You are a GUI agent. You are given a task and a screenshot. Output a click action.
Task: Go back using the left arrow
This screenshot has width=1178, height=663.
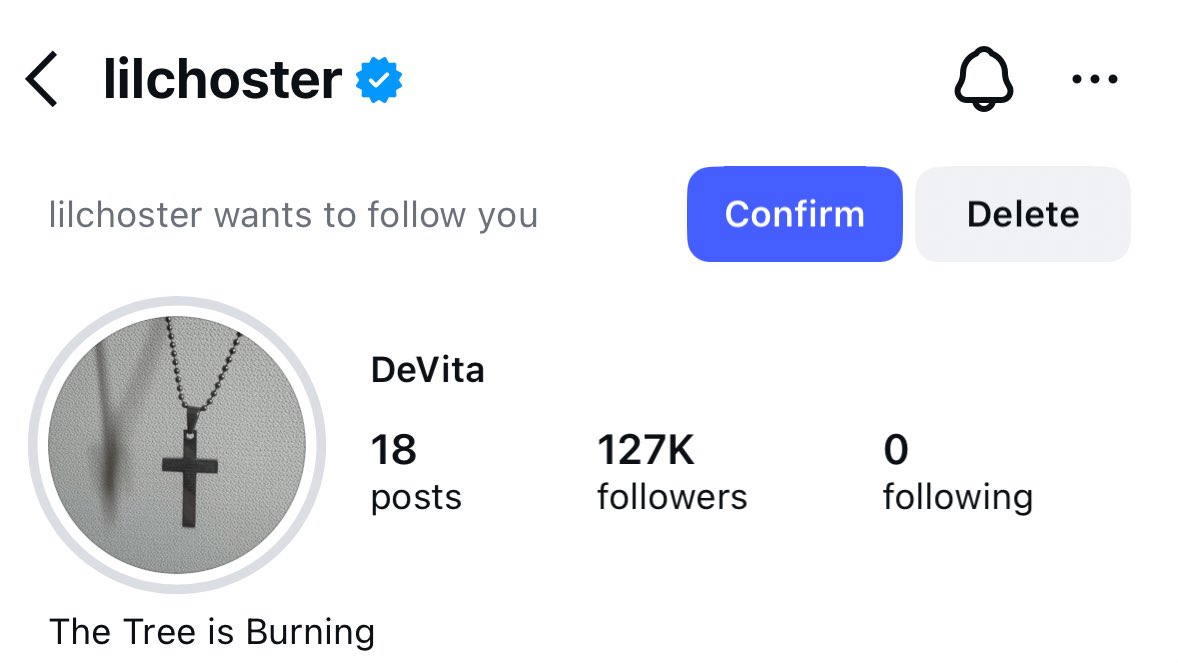[x=41, y=79]
